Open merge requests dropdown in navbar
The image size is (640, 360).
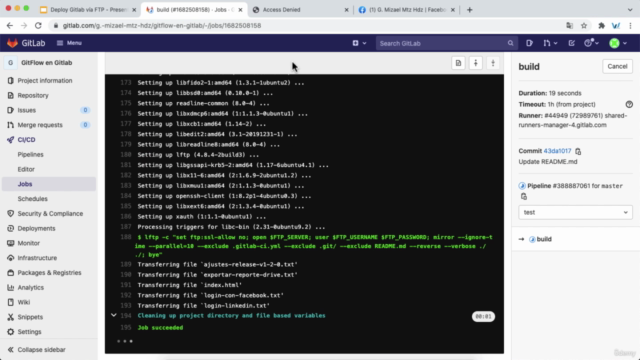point(550,43)
